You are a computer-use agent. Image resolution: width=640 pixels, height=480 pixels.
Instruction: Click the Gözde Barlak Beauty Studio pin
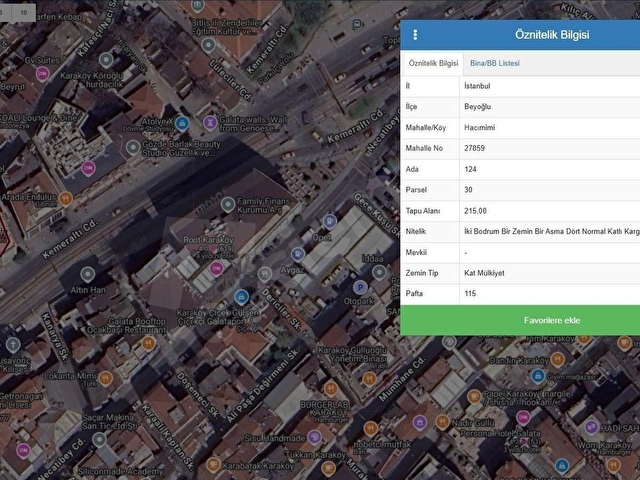point(133,147)
